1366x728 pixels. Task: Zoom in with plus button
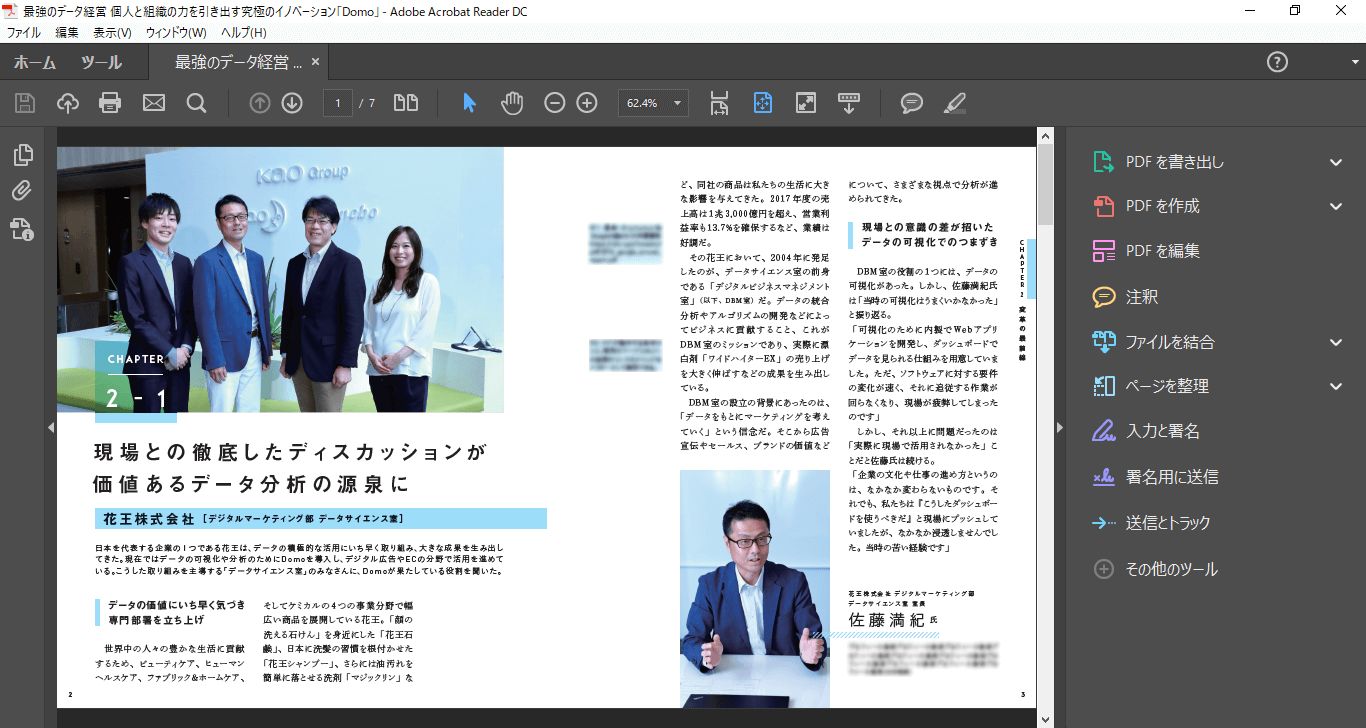587,102
